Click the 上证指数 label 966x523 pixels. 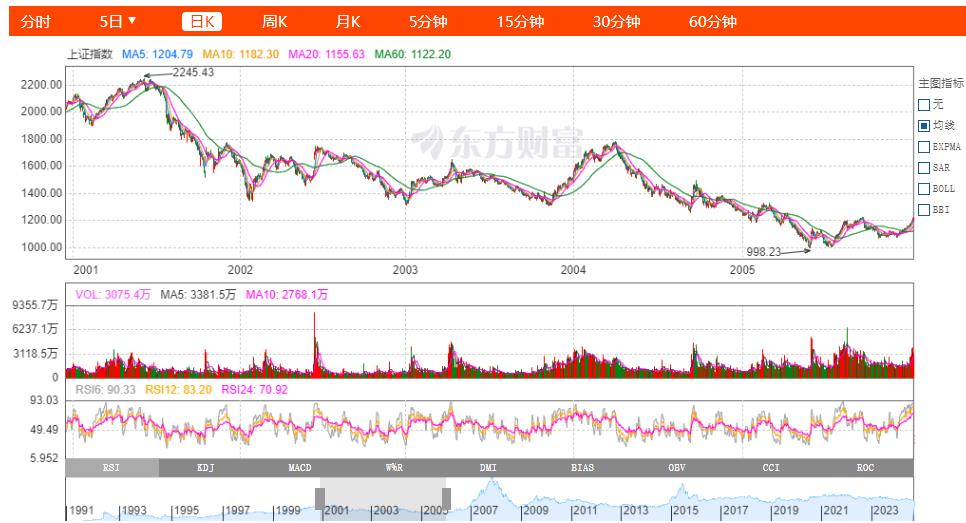point(90,54)
